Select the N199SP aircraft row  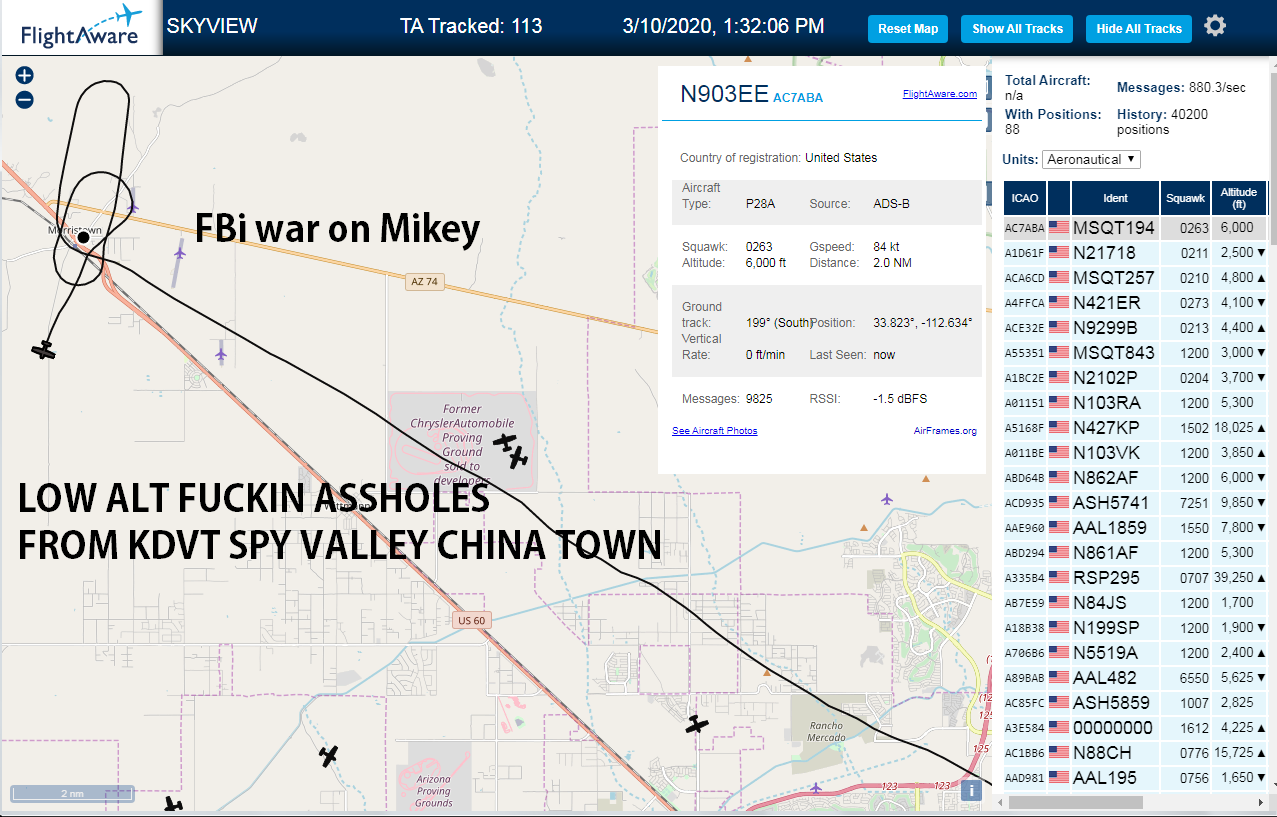pyautogui.click(x=1135, y=627)
